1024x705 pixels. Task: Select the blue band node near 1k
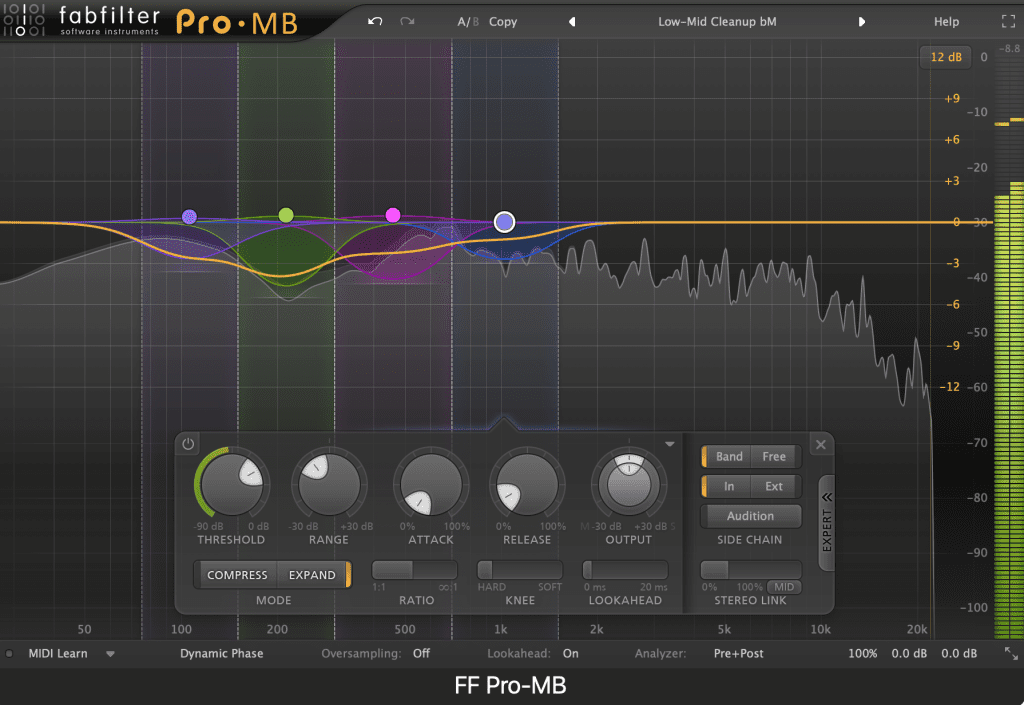(x=504, y=222)
